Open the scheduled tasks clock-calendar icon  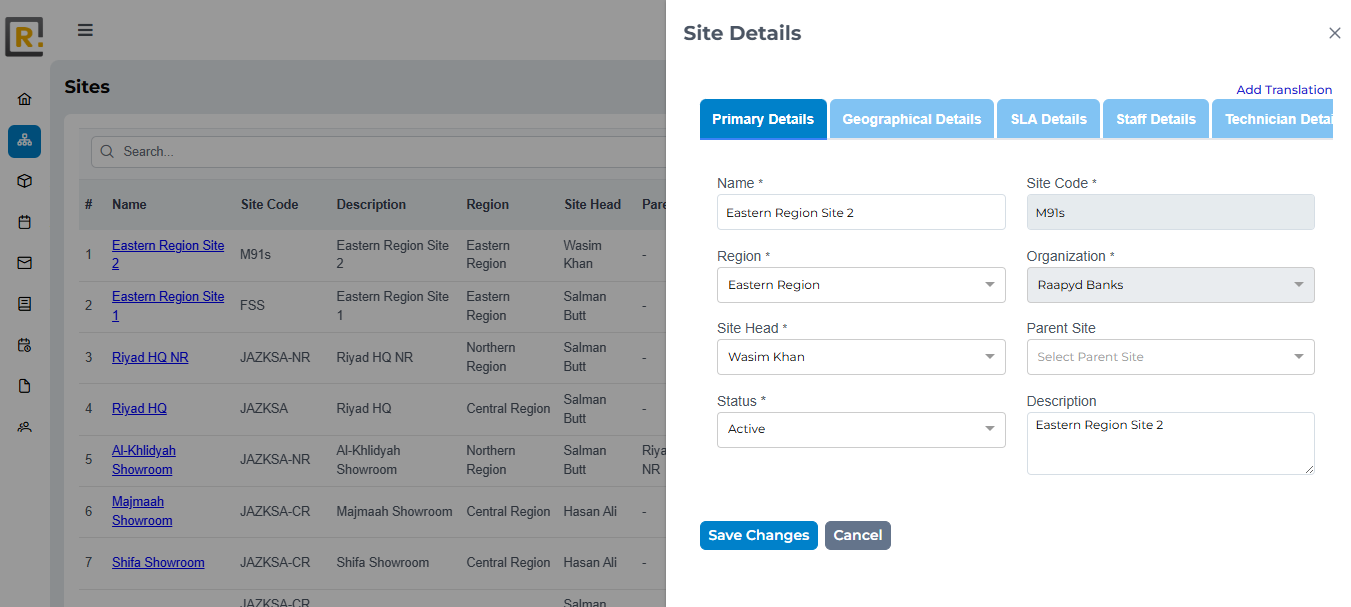[24, 343]
